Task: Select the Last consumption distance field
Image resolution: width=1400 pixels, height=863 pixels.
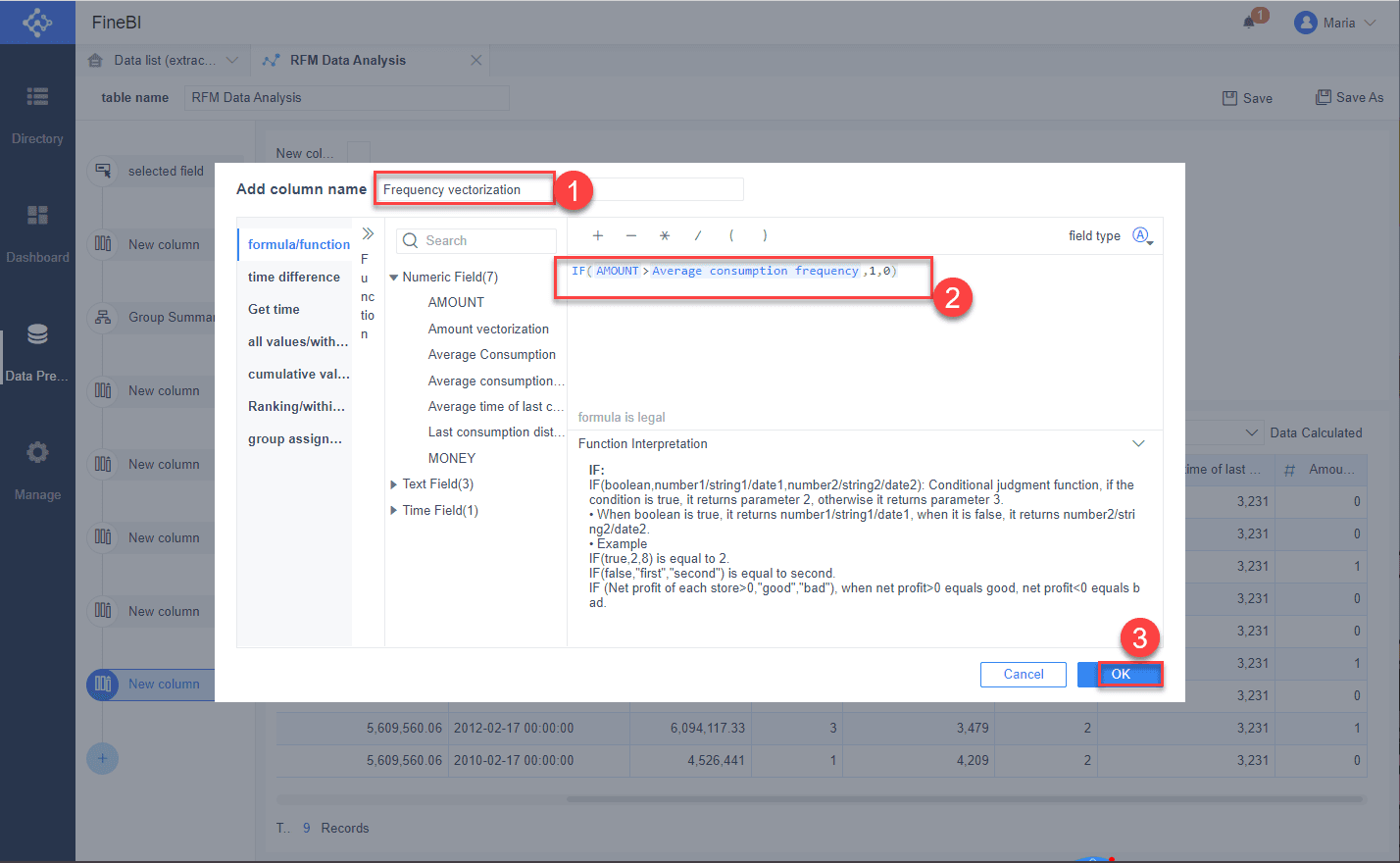Action: 495,431
